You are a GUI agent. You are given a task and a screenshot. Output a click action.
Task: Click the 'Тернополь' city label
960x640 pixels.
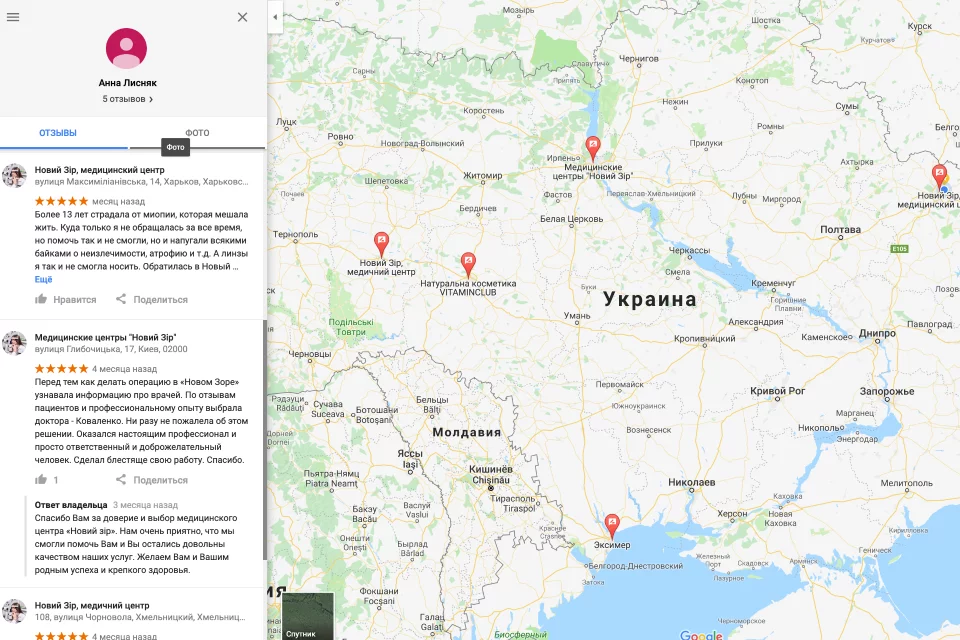point(296,234)
